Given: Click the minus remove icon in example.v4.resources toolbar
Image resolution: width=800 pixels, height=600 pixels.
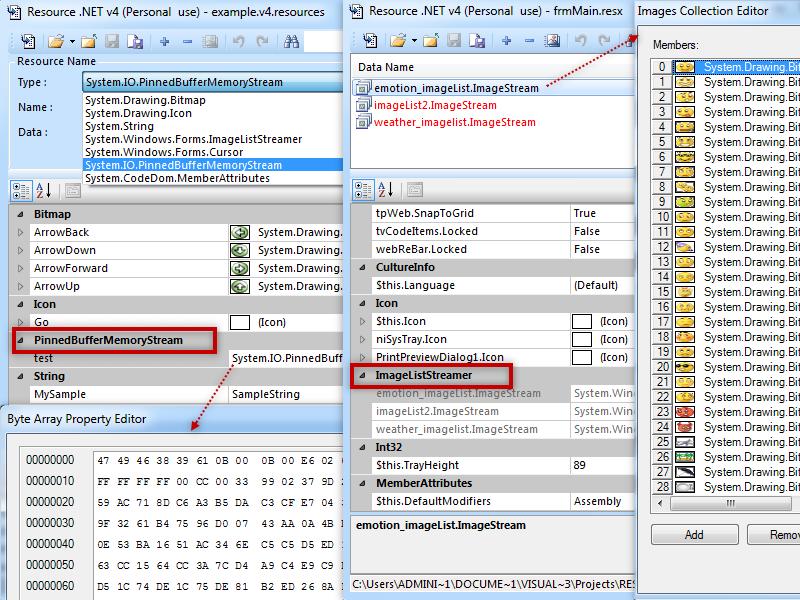Looking at the screenshot, I should tap(187, 42).
